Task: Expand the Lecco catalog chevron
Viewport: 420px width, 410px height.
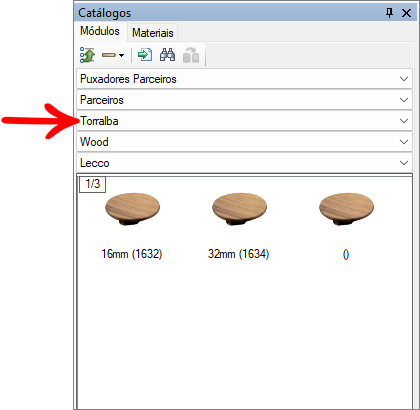Action: (x=404, y=163)
